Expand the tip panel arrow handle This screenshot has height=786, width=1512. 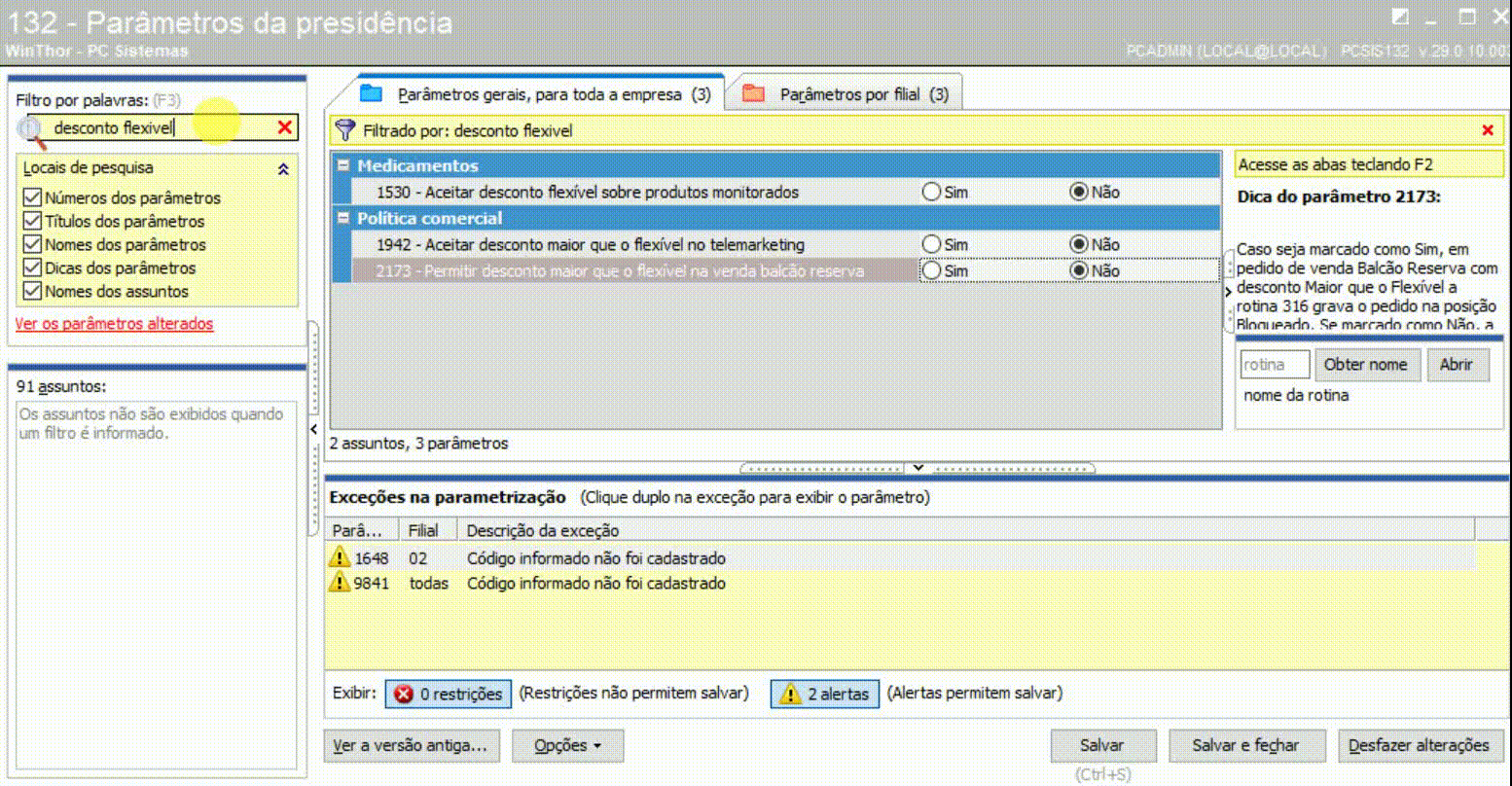(x=1229, y=291)
